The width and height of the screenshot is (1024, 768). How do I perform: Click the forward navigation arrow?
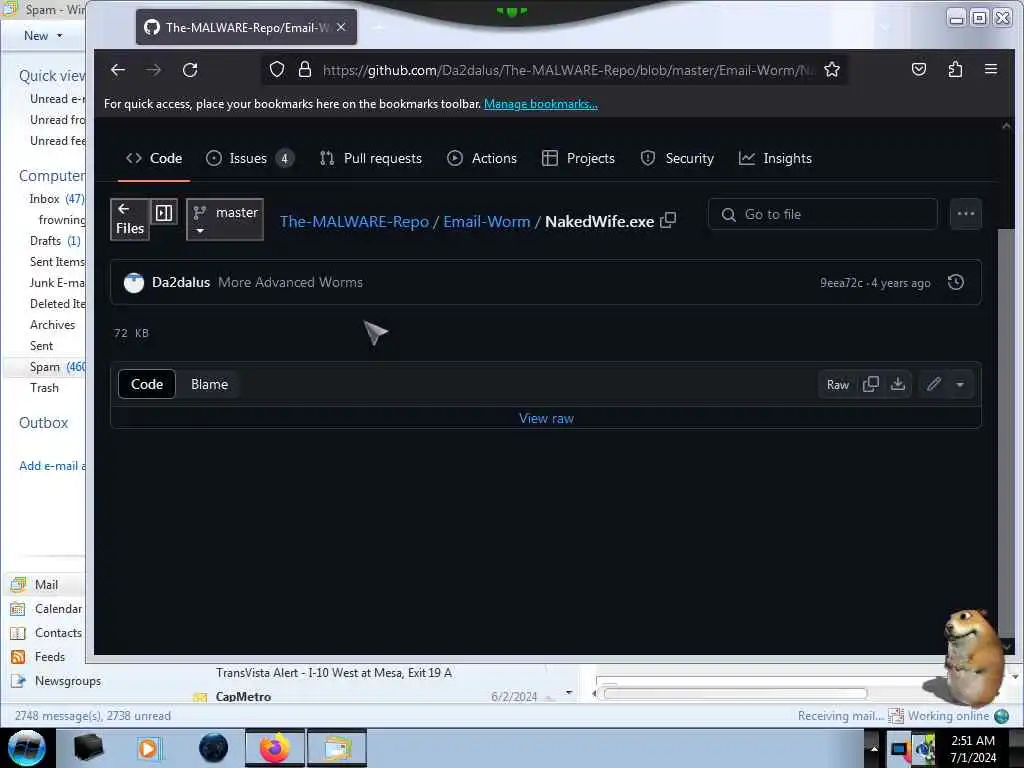pos(153,70)
